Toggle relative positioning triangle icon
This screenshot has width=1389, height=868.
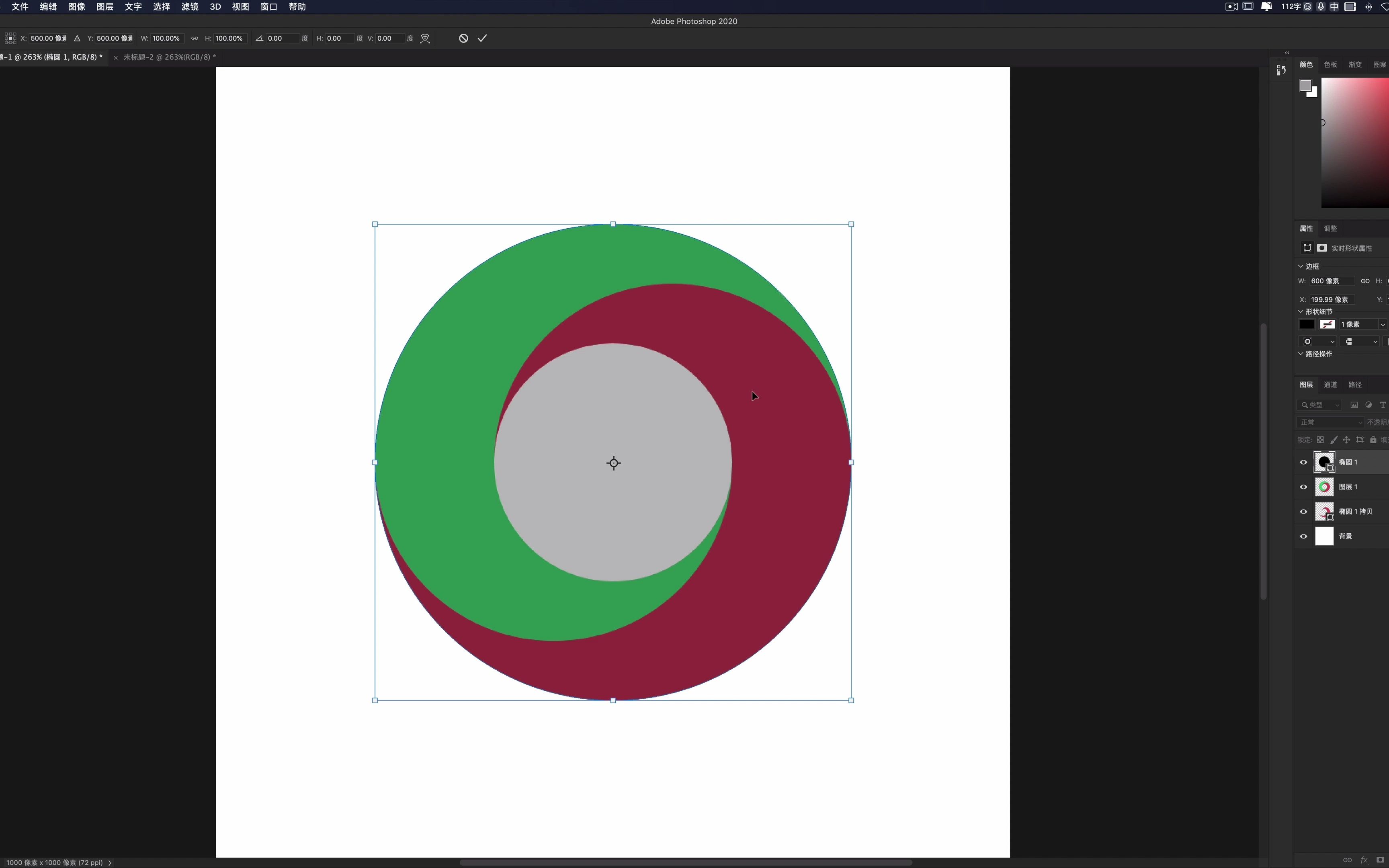77,39
